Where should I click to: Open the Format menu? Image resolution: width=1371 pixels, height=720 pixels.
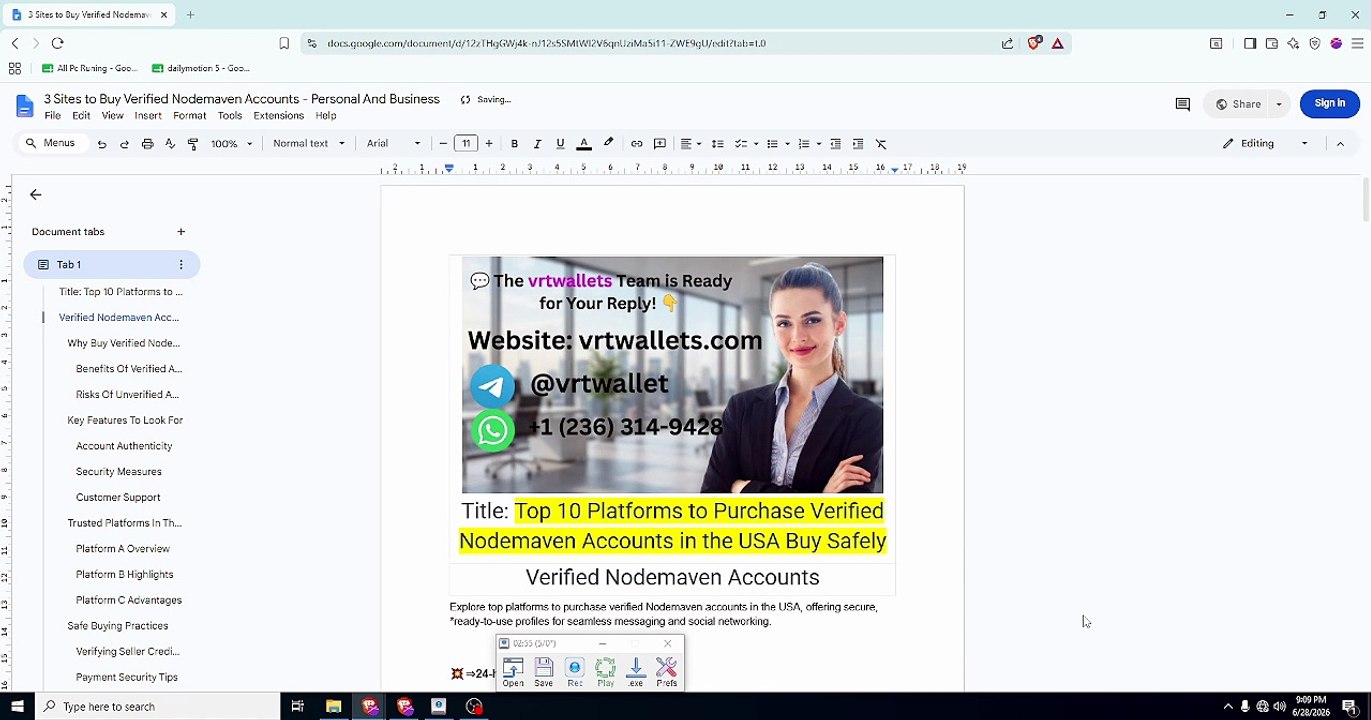[189, 116]
